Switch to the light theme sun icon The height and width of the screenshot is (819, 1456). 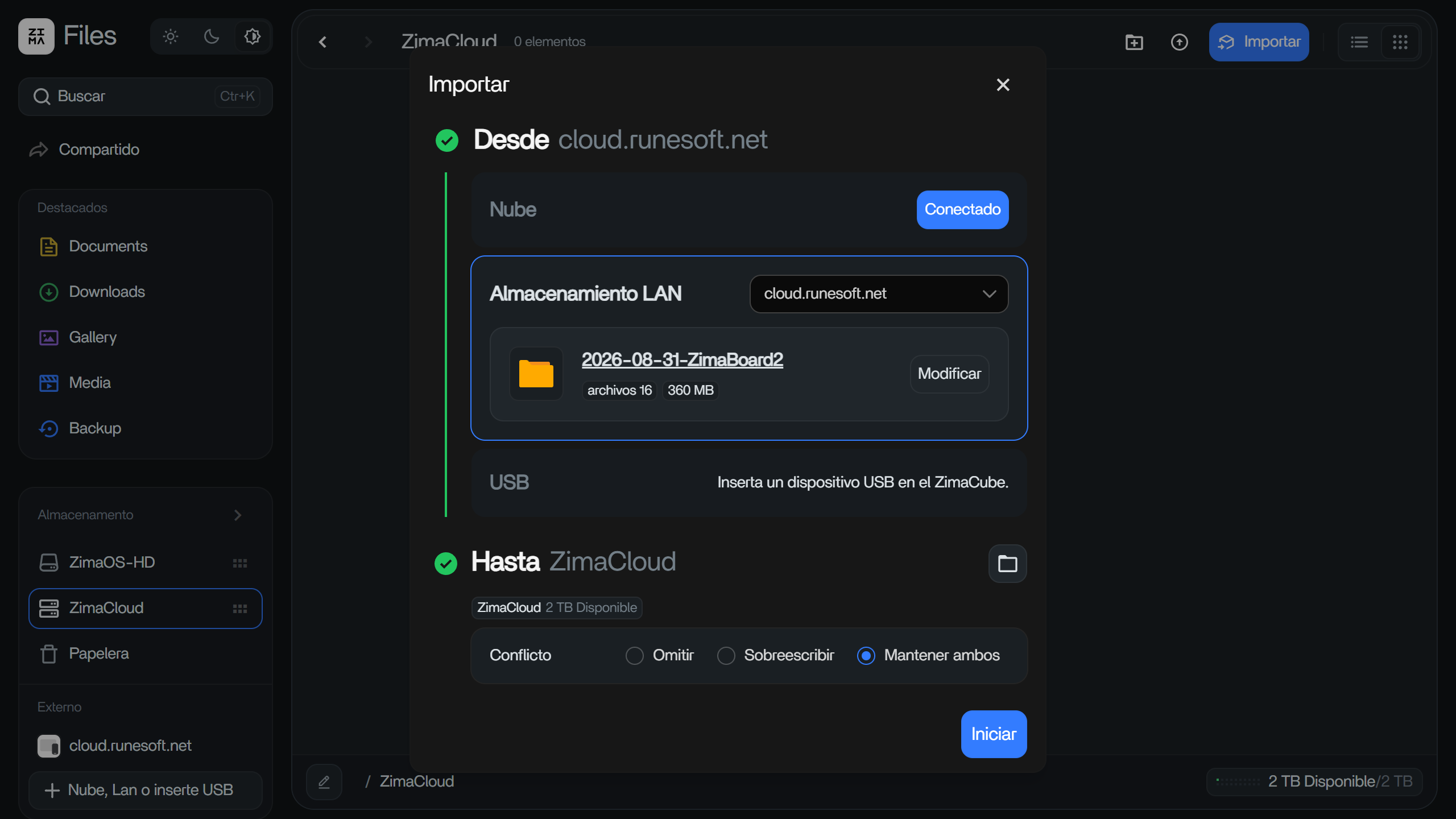pos(171,37)
